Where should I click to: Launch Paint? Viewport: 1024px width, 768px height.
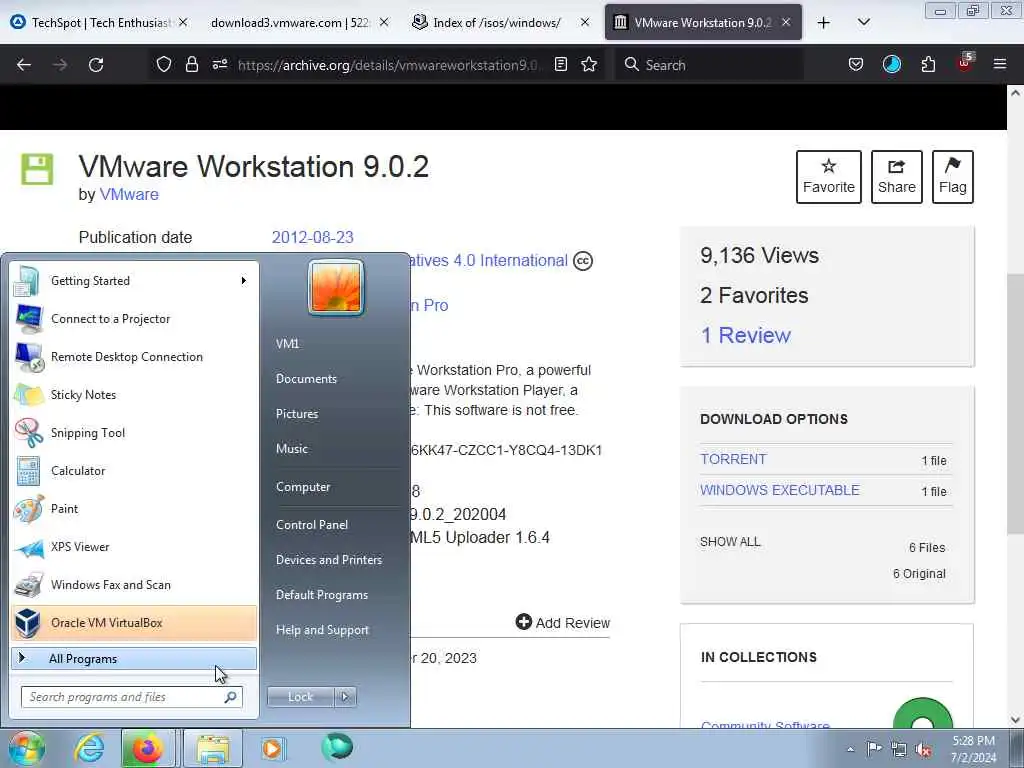[134, 509]
